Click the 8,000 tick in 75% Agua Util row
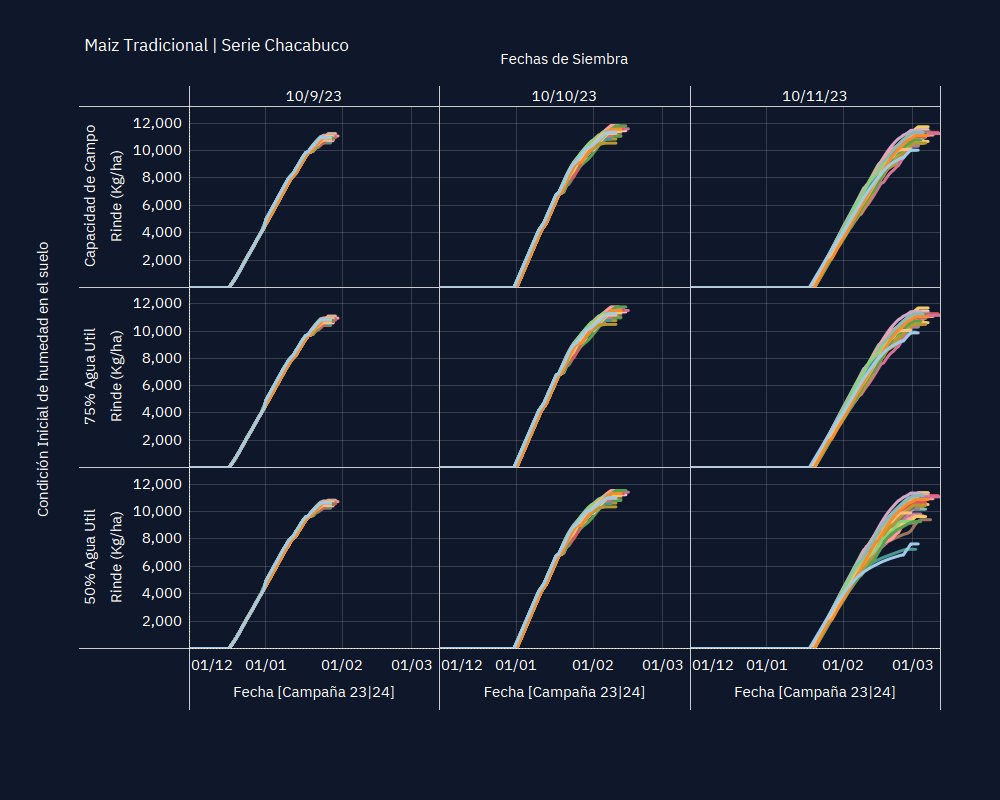This screenshot has width=1000, height=800. pyautogui.click(x=161, y=358)
